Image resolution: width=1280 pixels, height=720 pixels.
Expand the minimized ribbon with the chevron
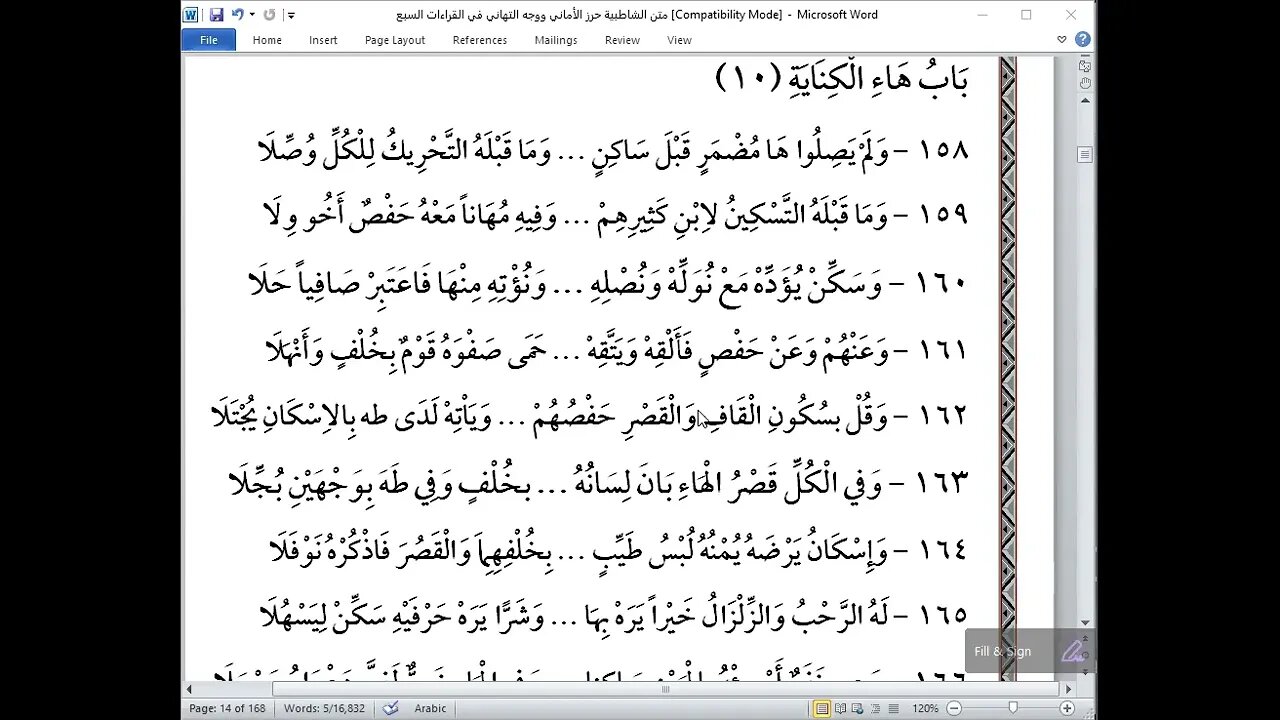[x=1062, y=40]
